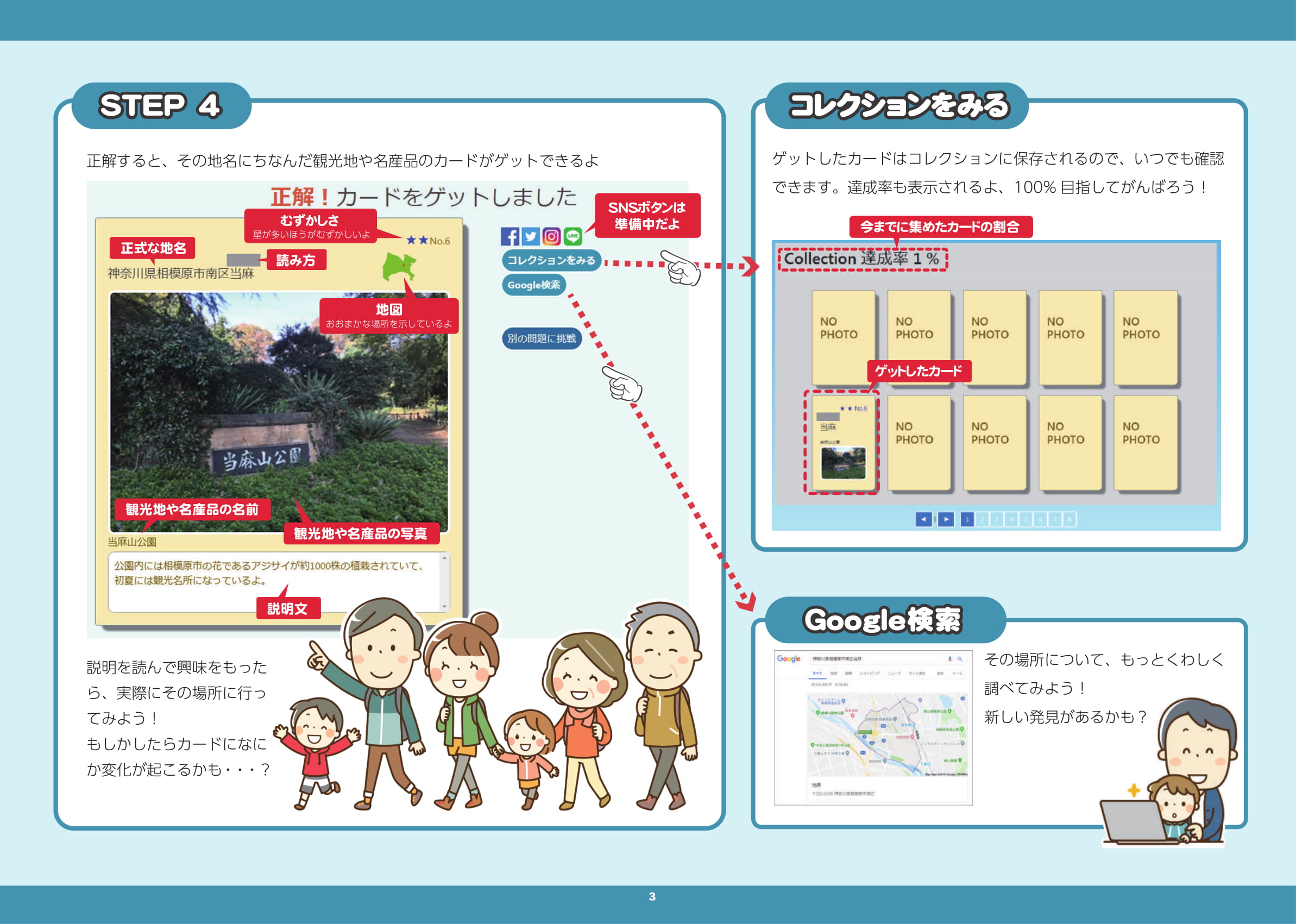Click the Facebook share icon
This screenshot has height=924, width=1296.
tap(509, 236)
